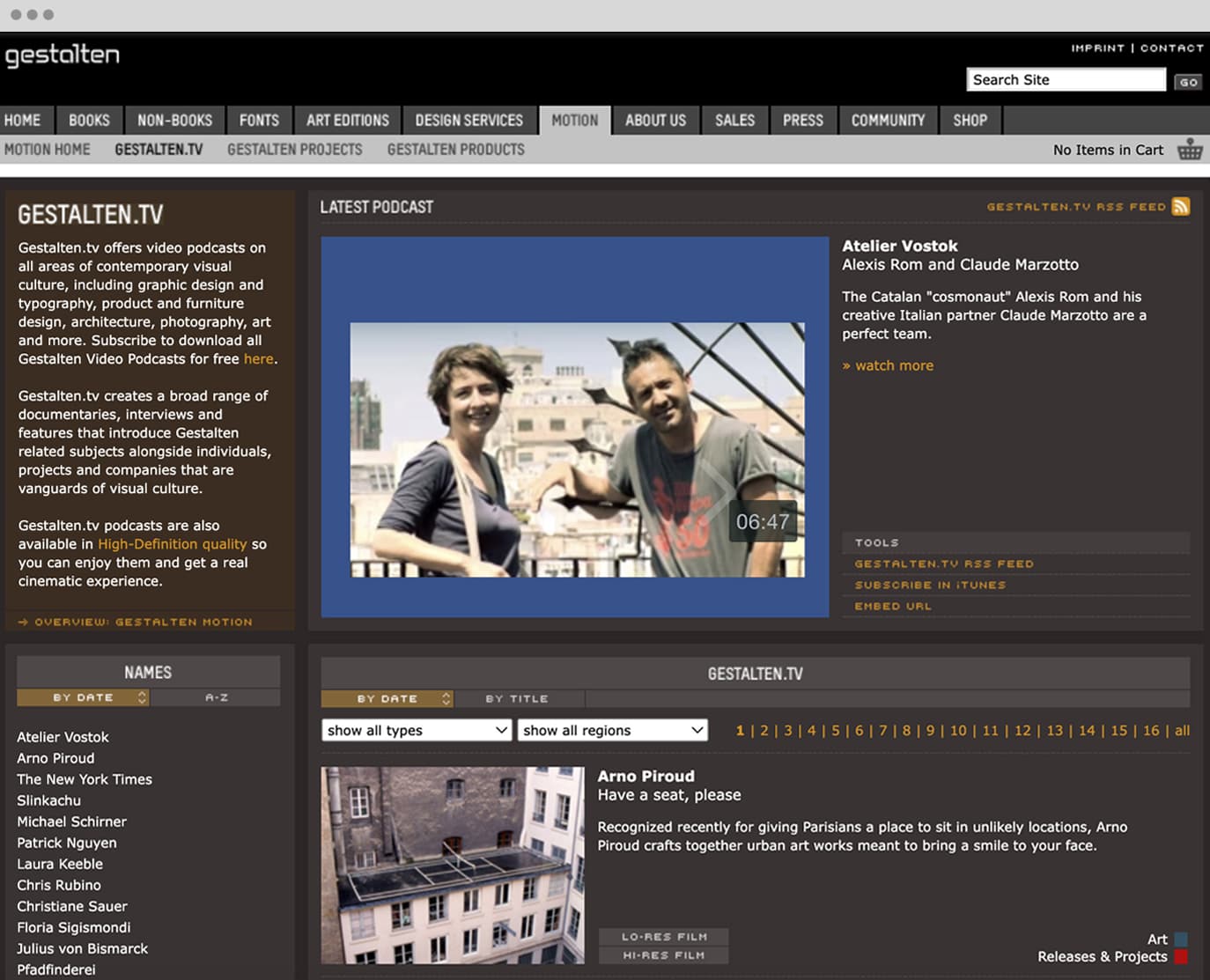Click 'No Items in Cart' text
The height and width of the screenshot is (980, 1210).
click(1108, 150)
